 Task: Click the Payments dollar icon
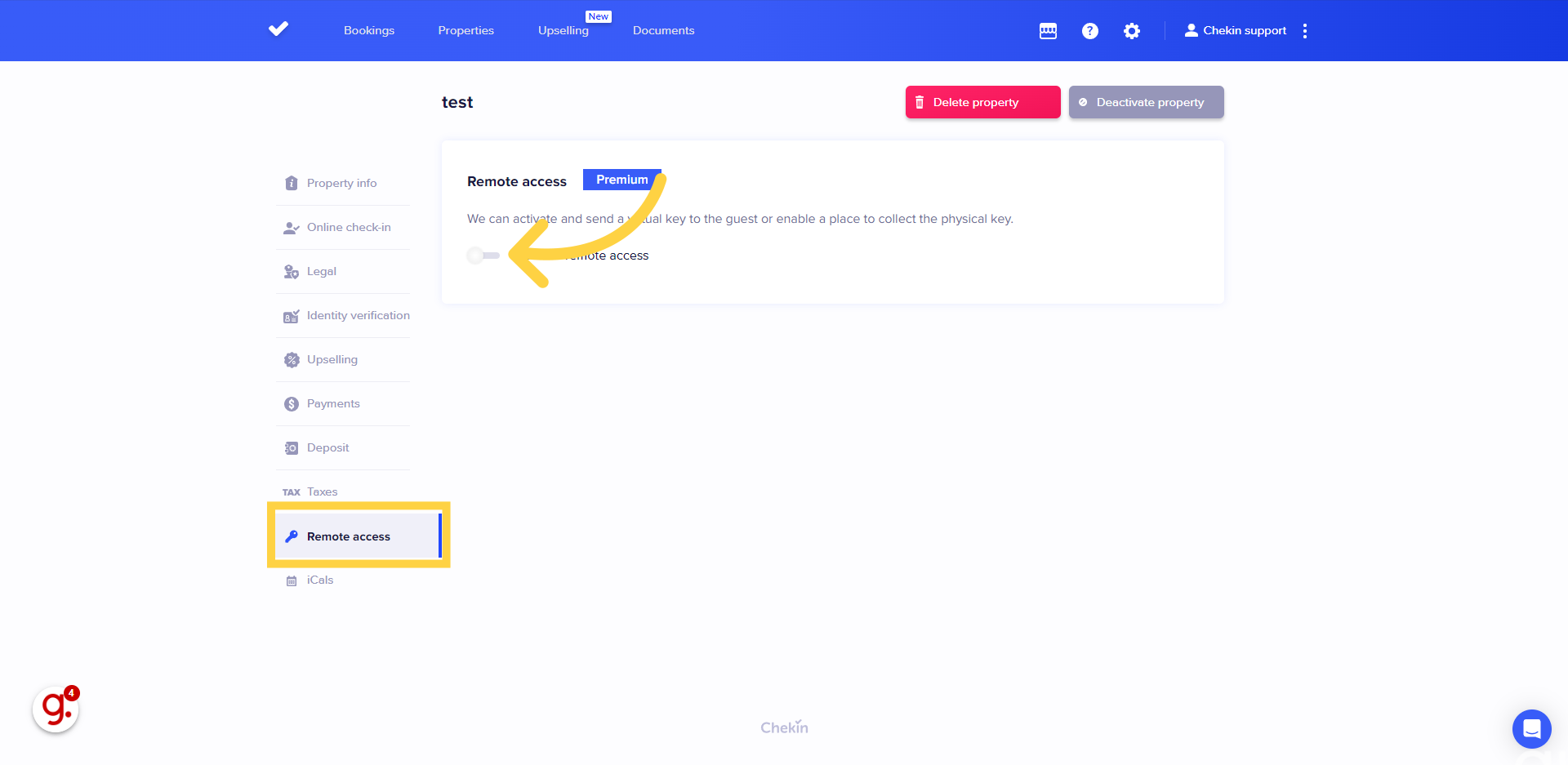(x=291, y=404)
